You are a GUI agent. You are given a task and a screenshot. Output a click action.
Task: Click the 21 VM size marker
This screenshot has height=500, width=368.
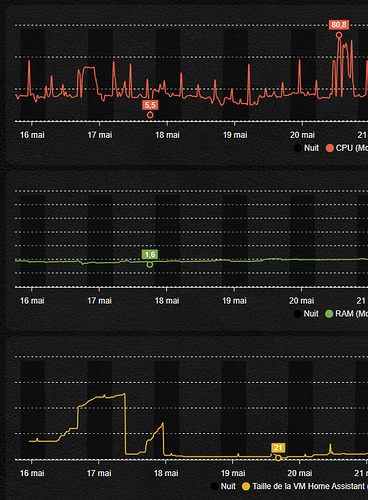coord(278,448)
